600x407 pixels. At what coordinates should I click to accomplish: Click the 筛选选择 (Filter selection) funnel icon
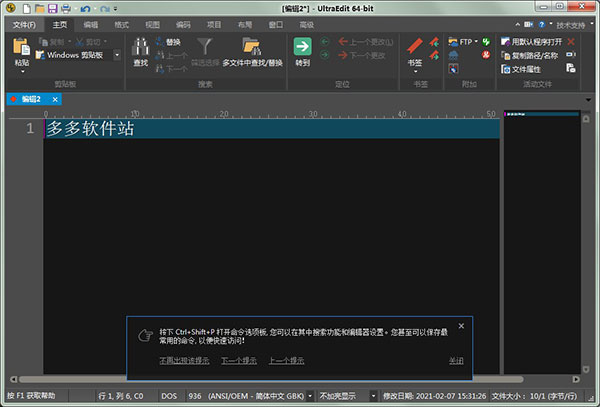click(x=204, y=46)
